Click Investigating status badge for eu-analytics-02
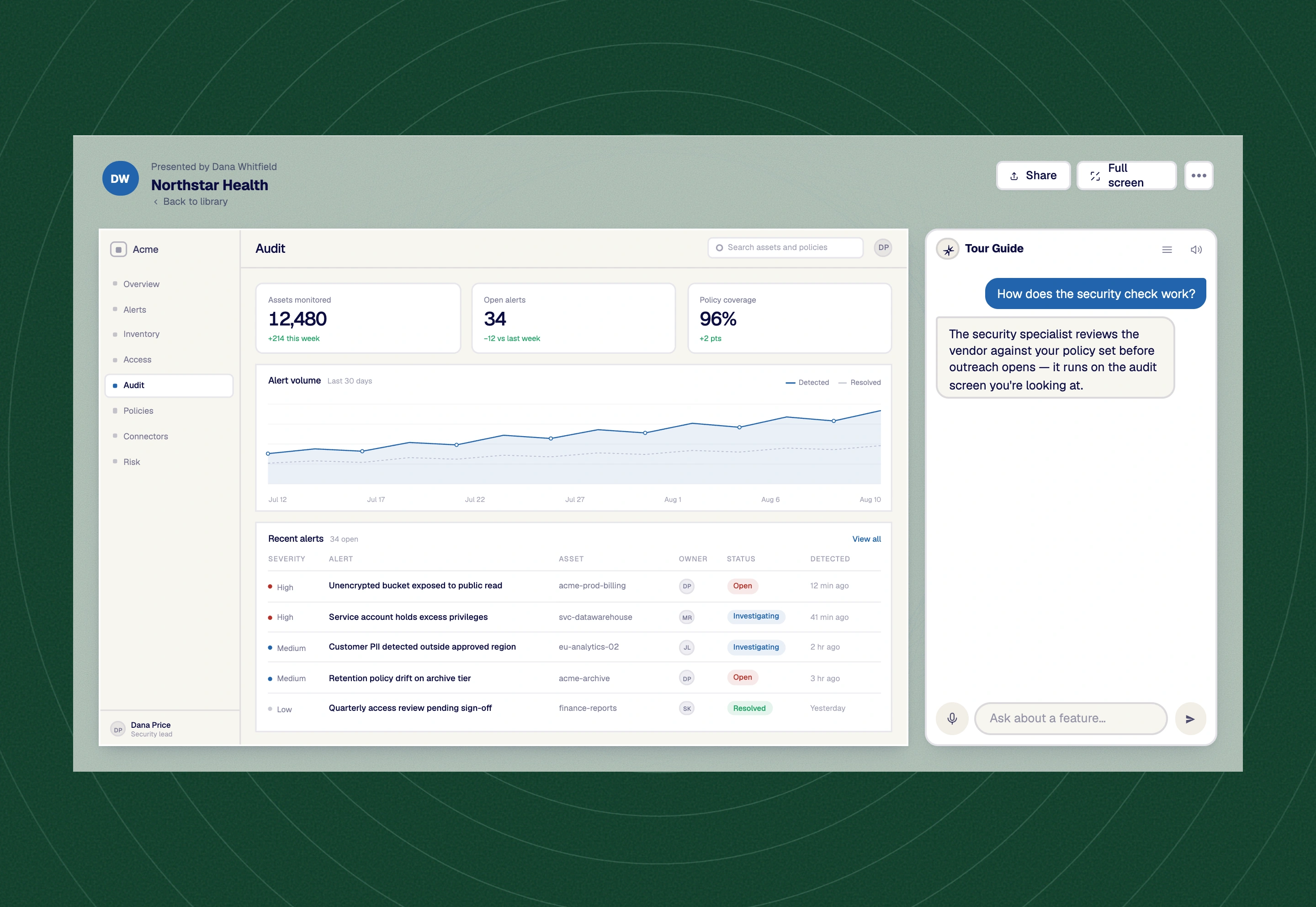Viewport: 1316px width, 907px height. (756, 647)
